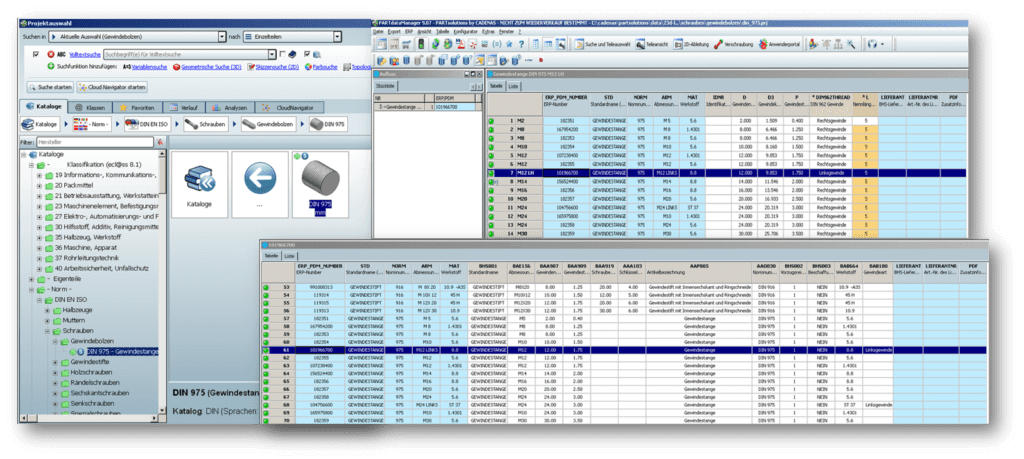Expand the Eigenteile tree node
The height and width of the screenshot is (459, 1024).
31,279
